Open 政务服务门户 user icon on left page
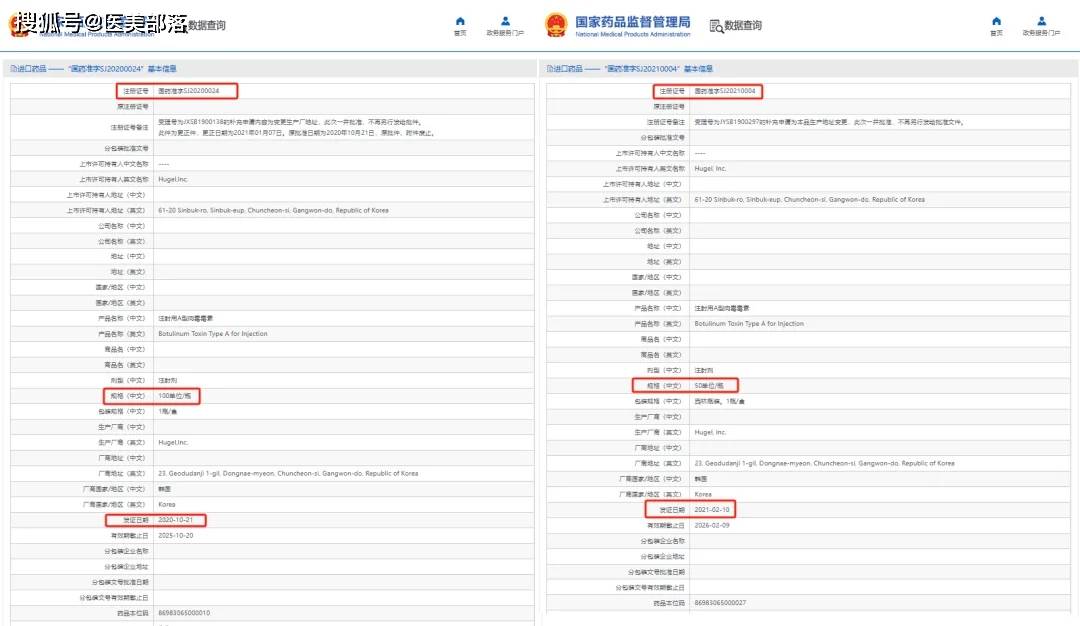 (x=505, y=21)
